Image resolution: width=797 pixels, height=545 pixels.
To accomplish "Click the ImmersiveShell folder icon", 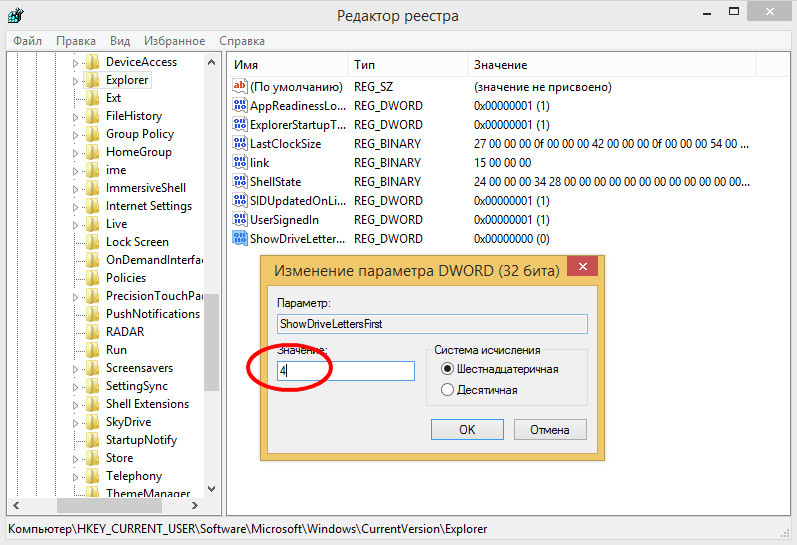I will tap(93, 188).
